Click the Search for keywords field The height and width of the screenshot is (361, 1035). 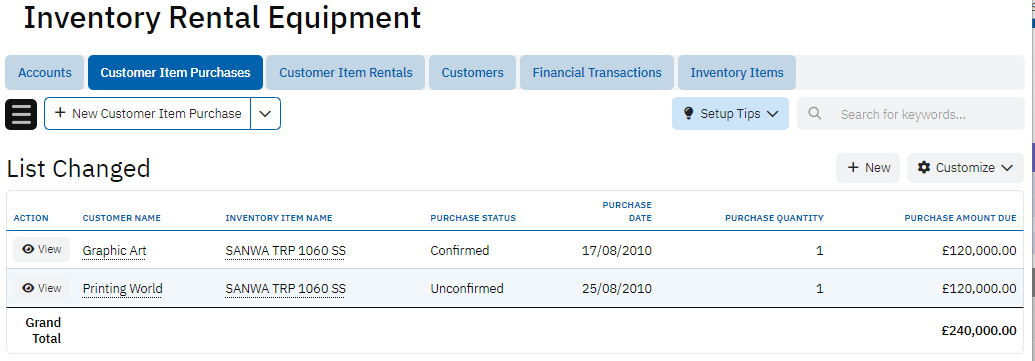tap(911, 114)
